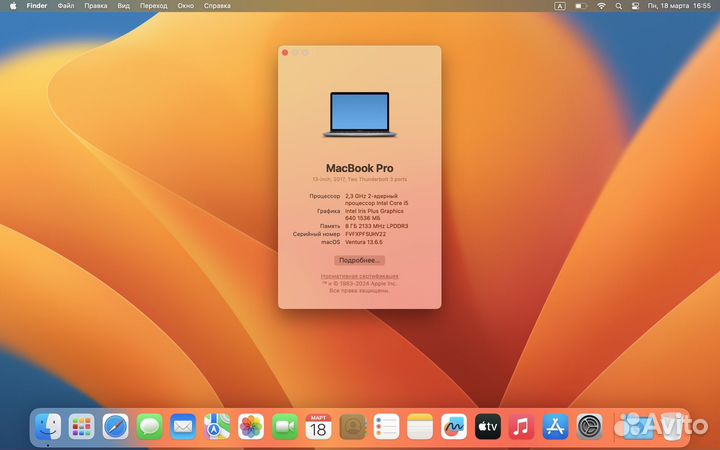720x450 pixels.
Task: Open the Файл menu
Action: [66, 6]
